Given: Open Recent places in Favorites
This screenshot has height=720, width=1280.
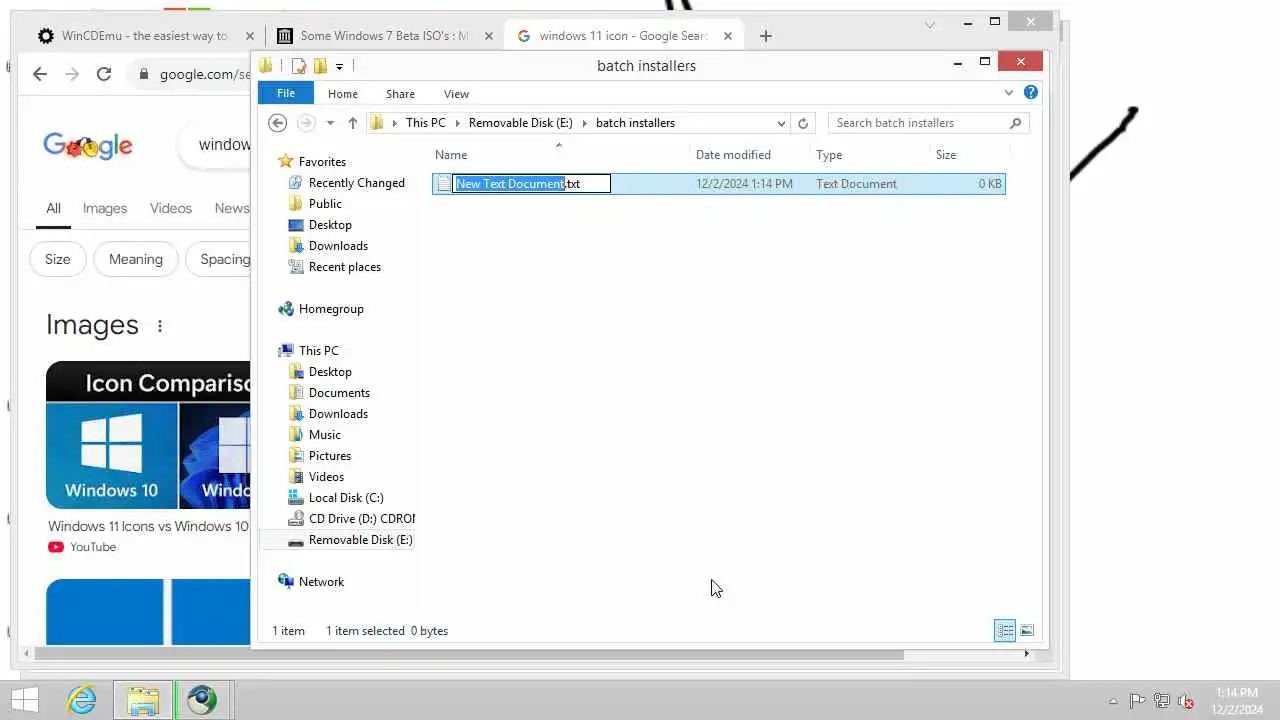Looking at the screenshot, I should coord(344,267).
